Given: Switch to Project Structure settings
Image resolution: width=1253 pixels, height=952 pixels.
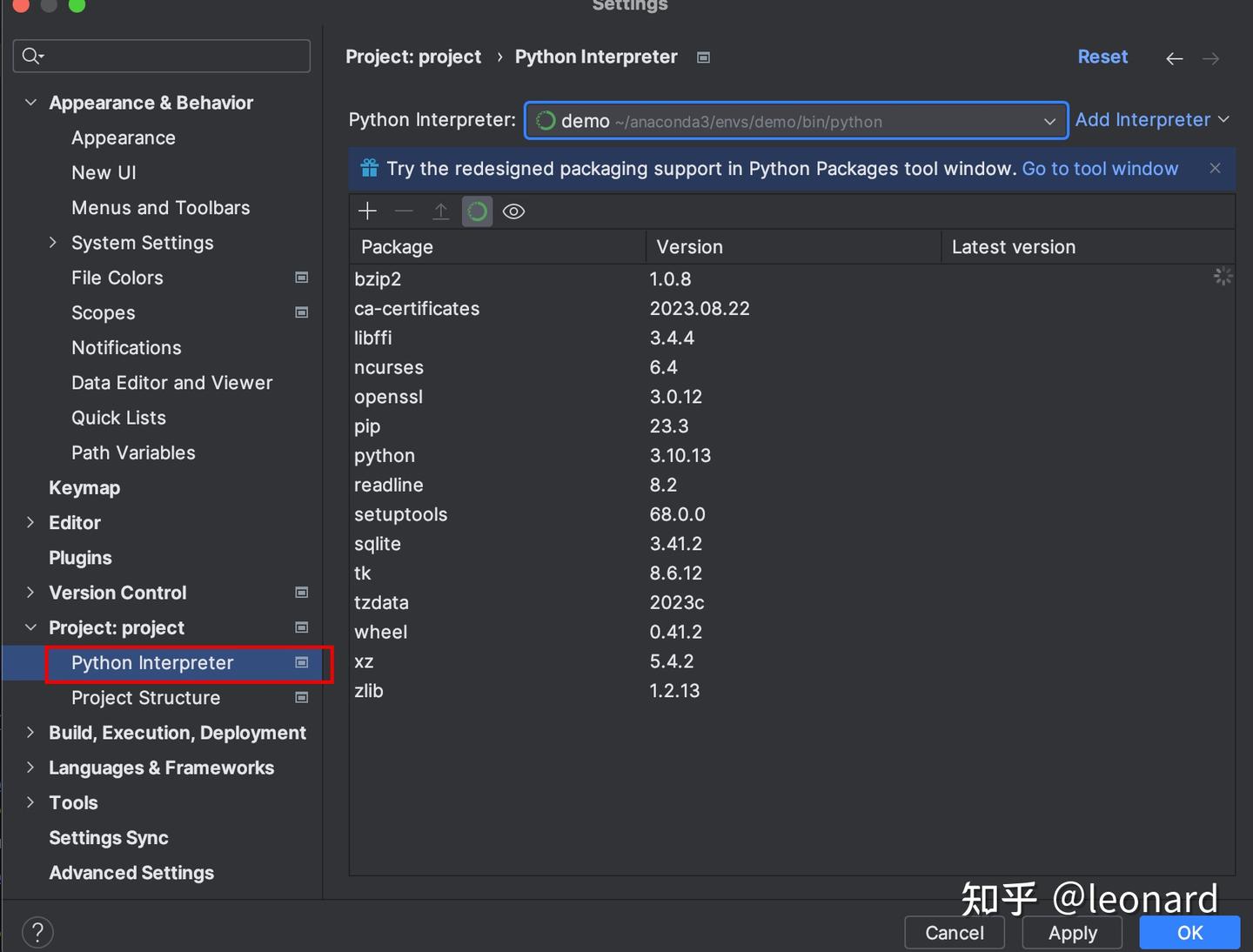Looking at the screenshot, I should (145, 698).
